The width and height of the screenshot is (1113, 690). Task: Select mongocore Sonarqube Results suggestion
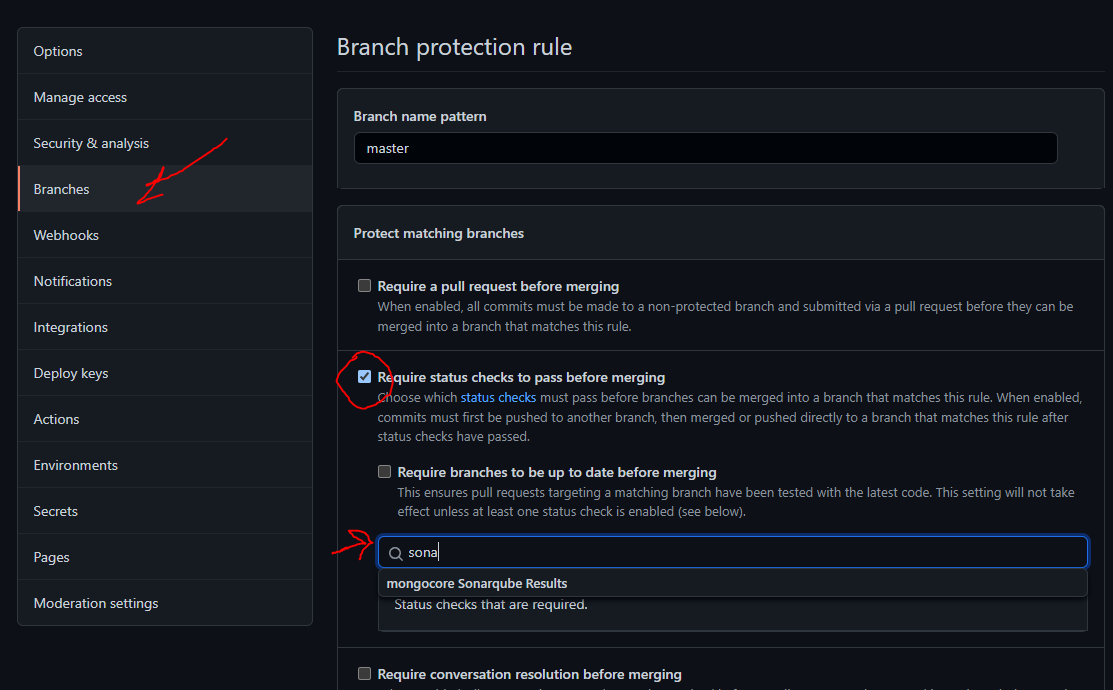[477, 583]
